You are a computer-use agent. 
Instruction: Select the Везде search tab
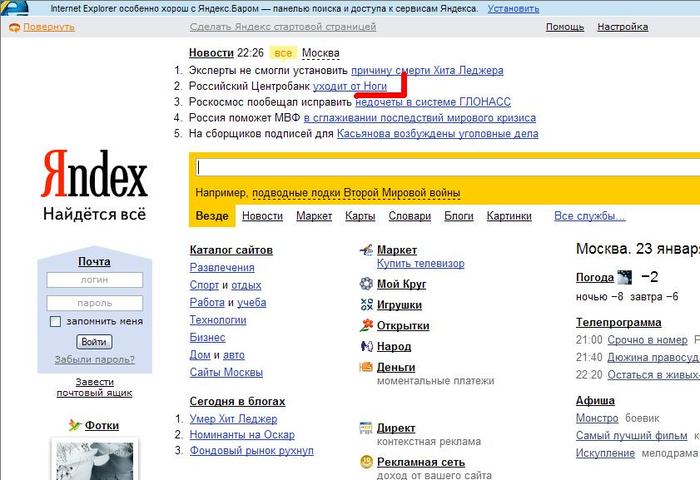[x=212, y=216]
